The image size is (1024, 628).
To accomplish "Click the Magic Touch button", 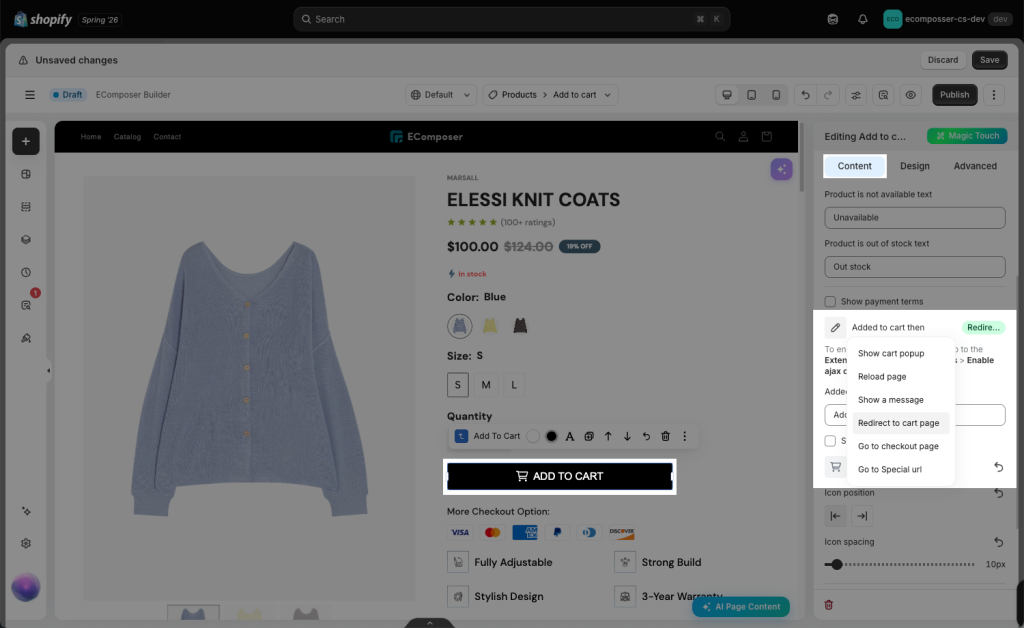I will 967,136.
